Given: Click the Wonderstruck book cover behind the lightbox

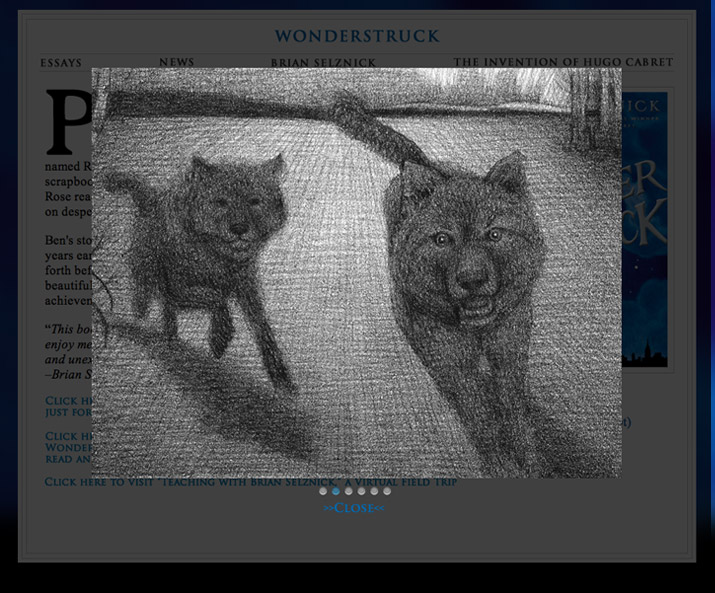Looking at the screenshot, I should pyautogui.click(x=645, y=229).
